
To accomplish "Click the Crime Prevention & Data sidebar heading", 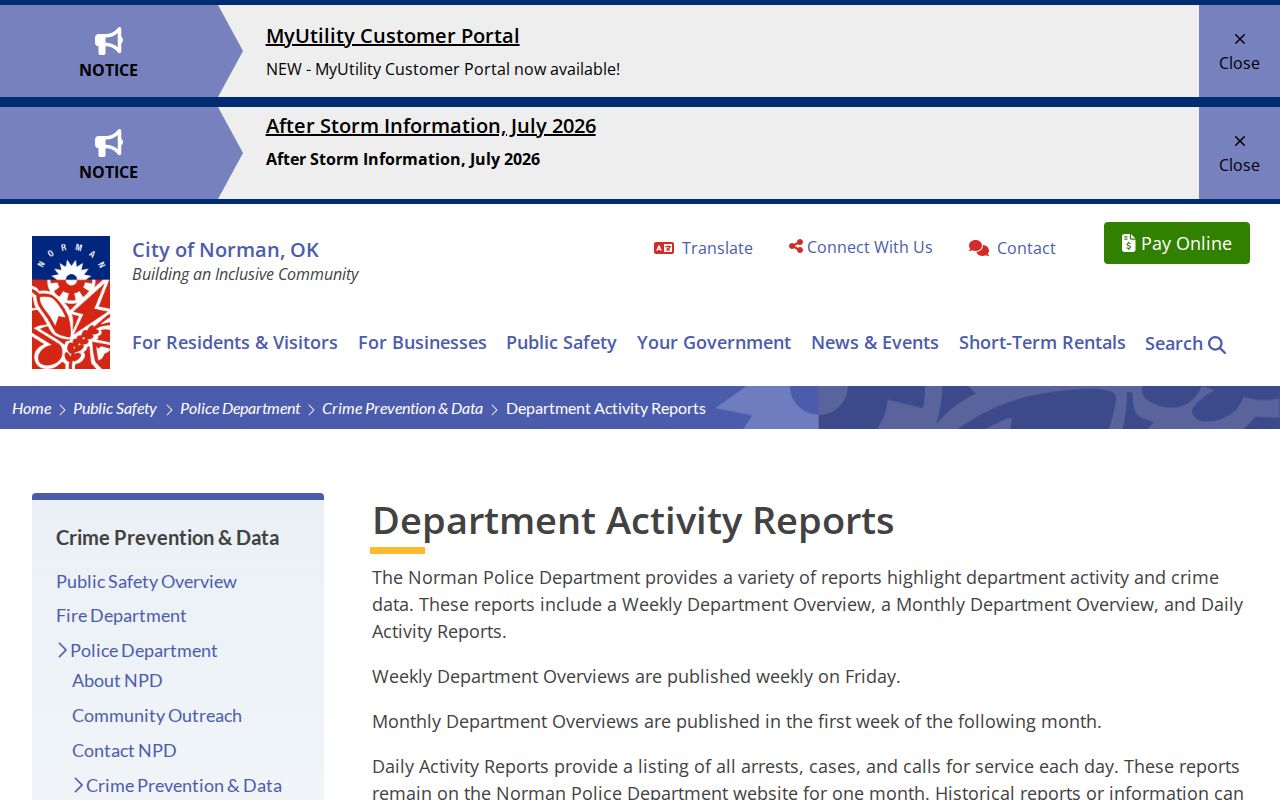I will [167, 537].
